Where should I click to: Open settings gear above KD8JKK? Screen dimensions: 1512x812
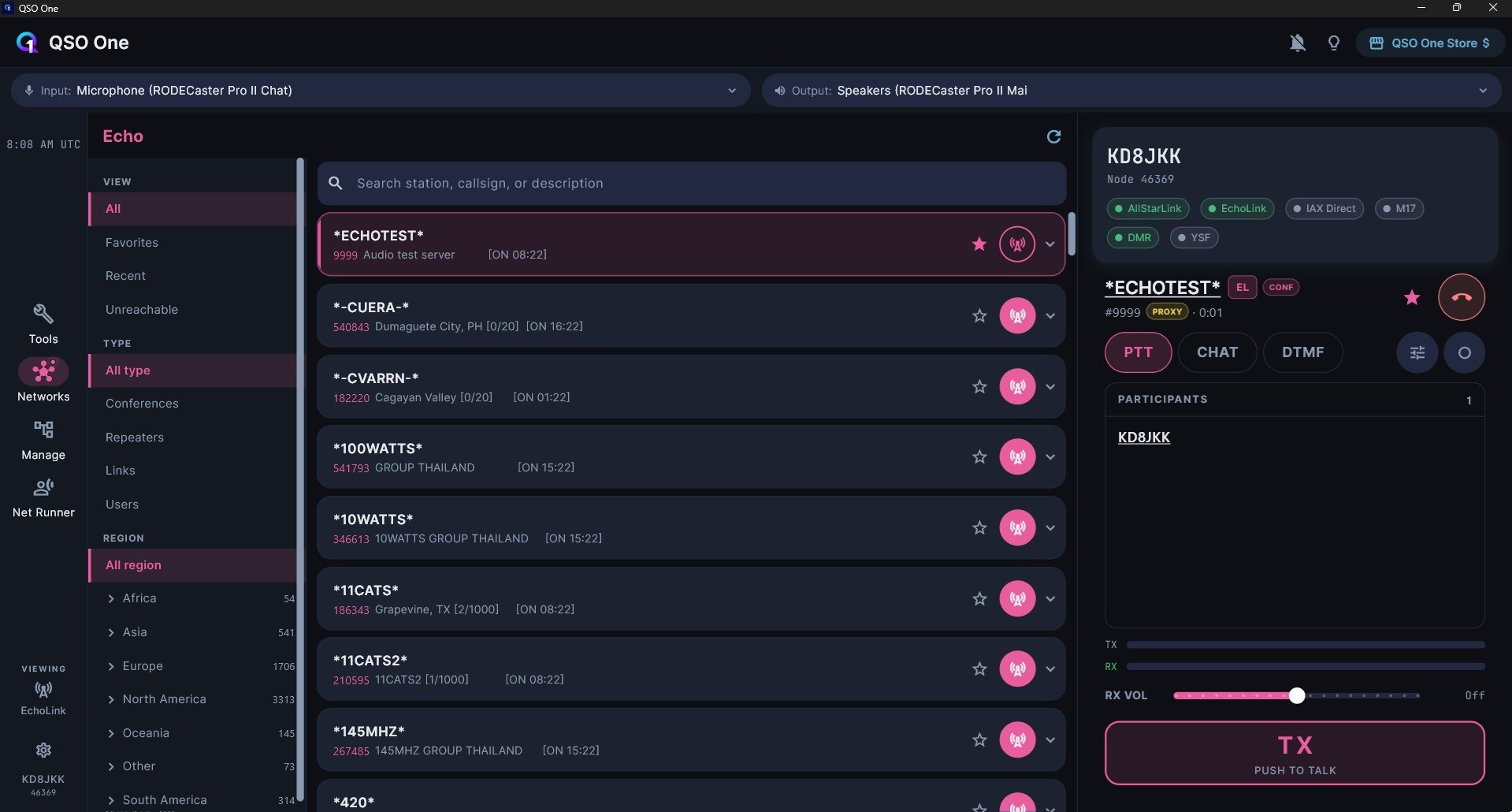tap(43, 750)
